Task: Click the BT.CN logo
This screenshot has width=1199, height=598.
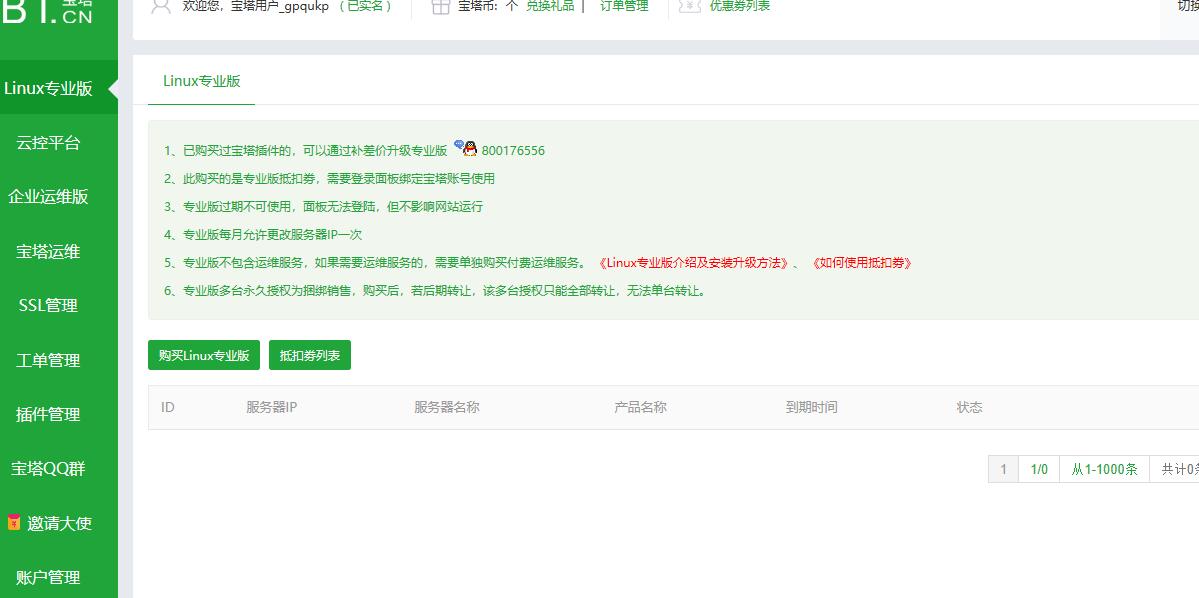Action: [47, 12]
